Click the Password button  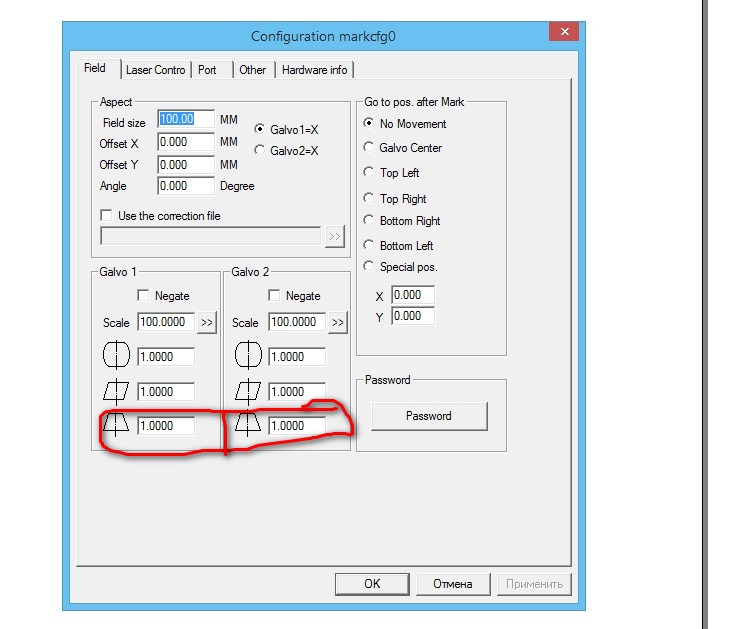pyautogui.click(x=428, y=416)
